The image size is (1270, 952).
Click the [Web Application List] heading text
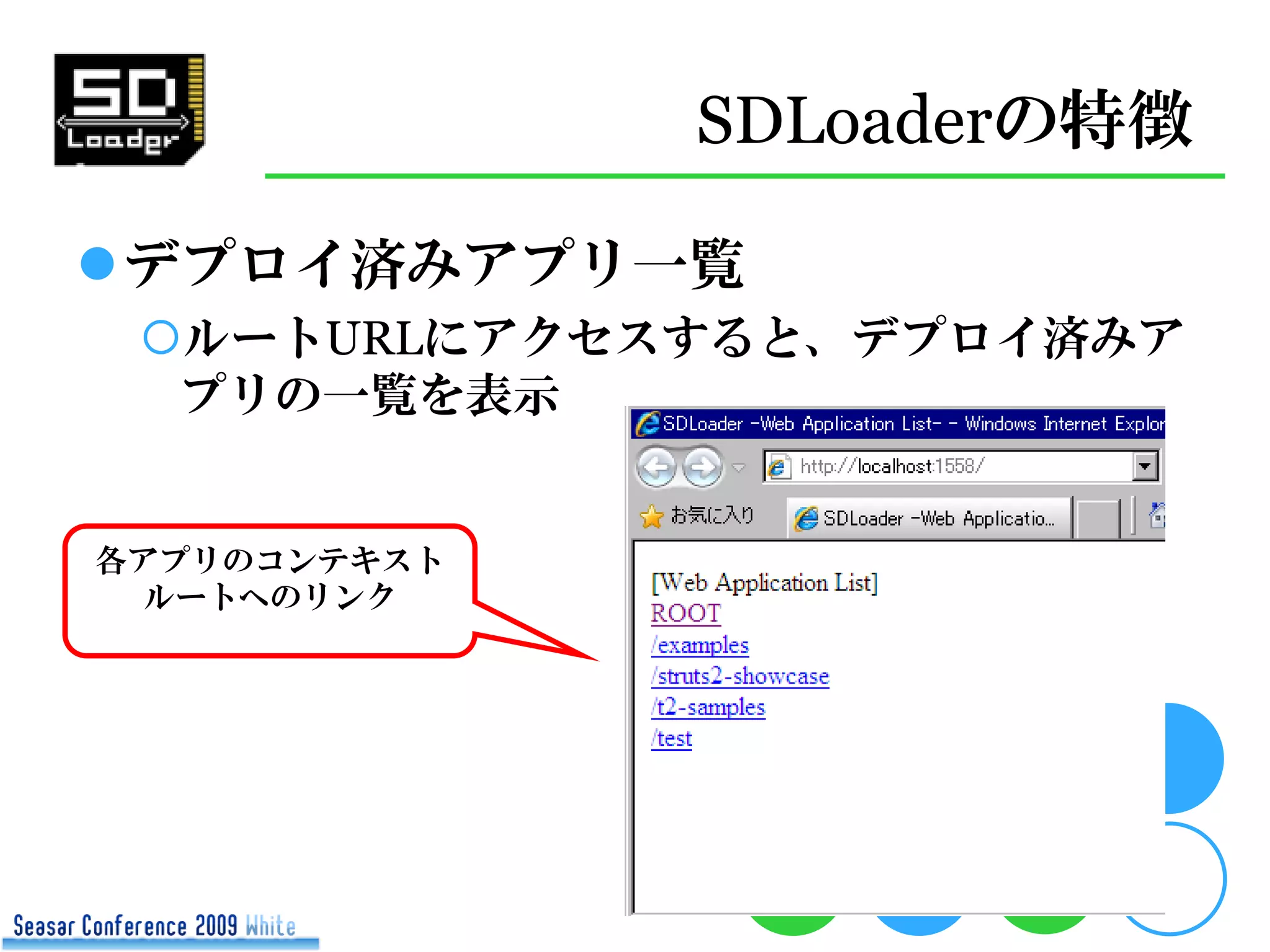click(x=765, y=583)
